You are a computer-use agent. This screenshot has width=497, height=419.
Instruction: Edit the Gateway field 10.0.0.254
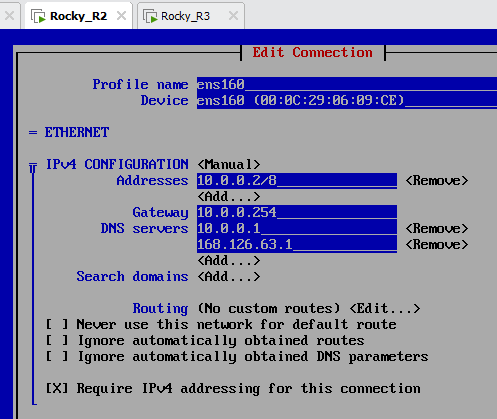[x=297, y=212]
